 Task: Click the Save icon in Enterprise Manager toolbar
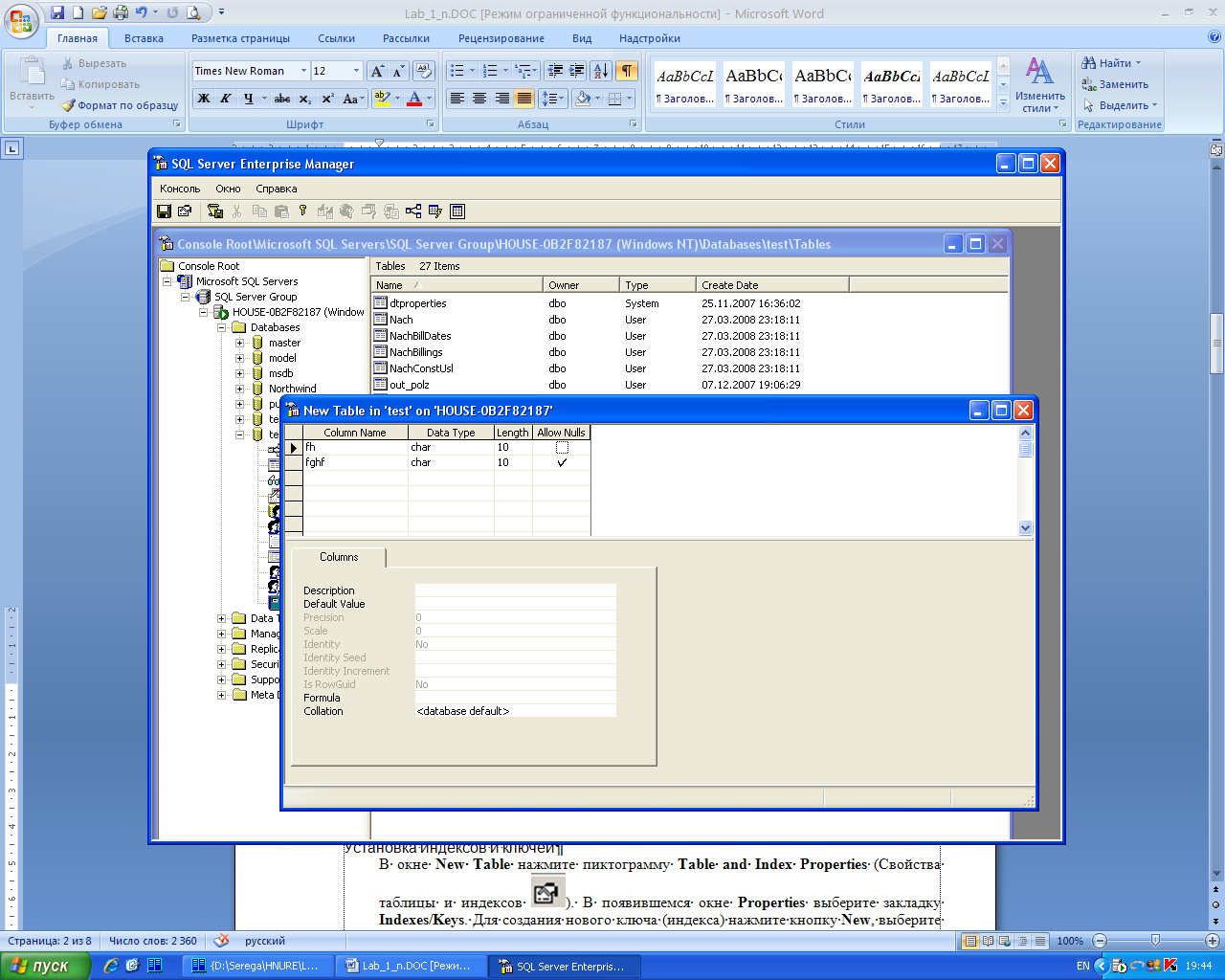coord(164,212)
